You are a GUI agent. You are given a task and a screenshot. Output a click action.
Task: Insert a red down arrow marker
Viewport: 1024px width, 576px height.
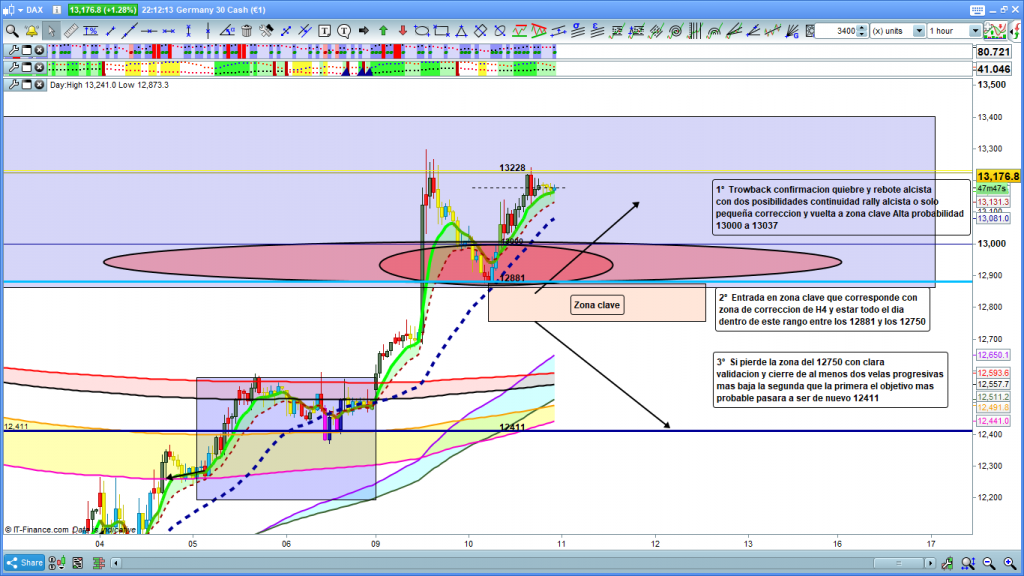point(402,30)
